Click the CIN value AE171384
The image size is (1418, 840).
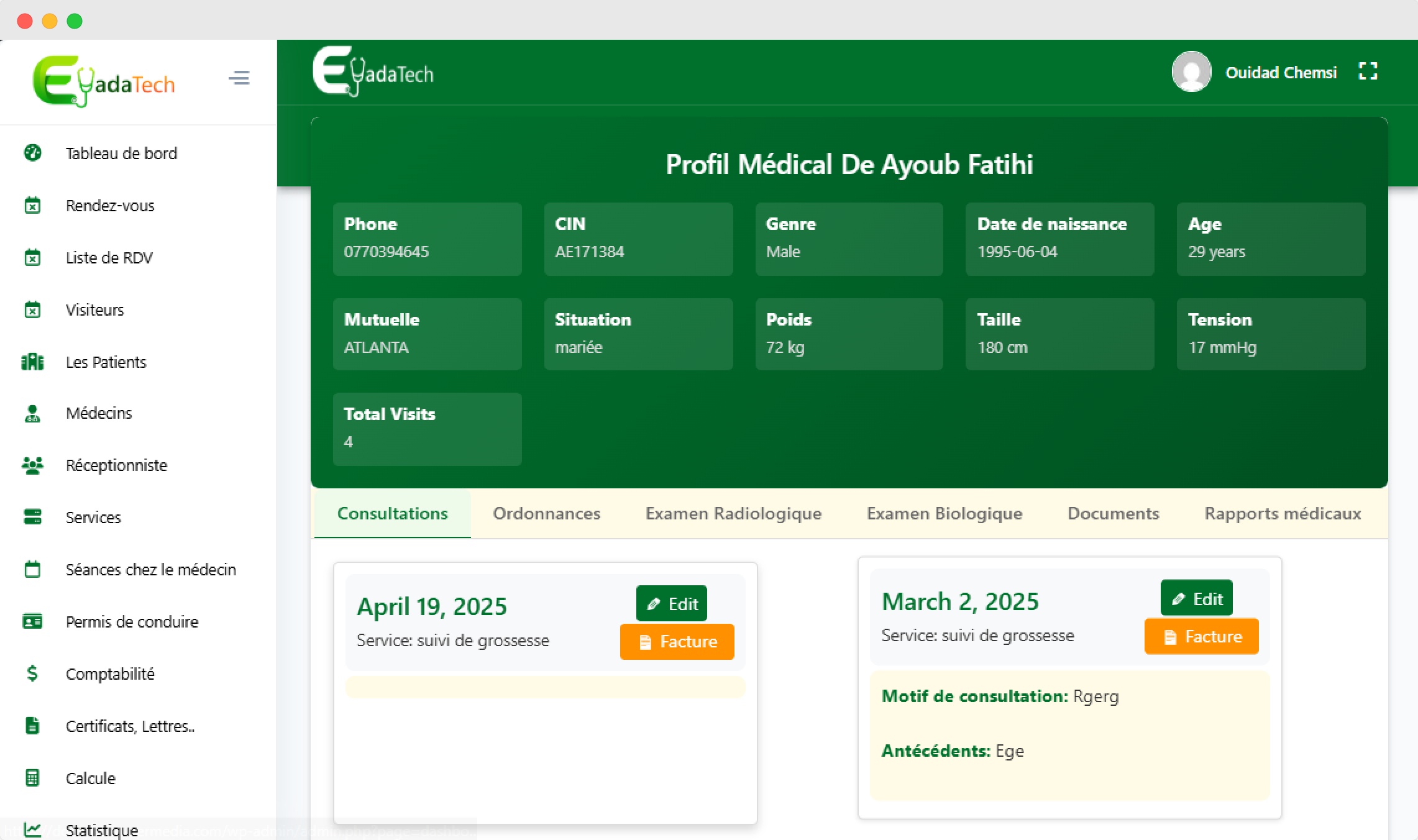589,252
